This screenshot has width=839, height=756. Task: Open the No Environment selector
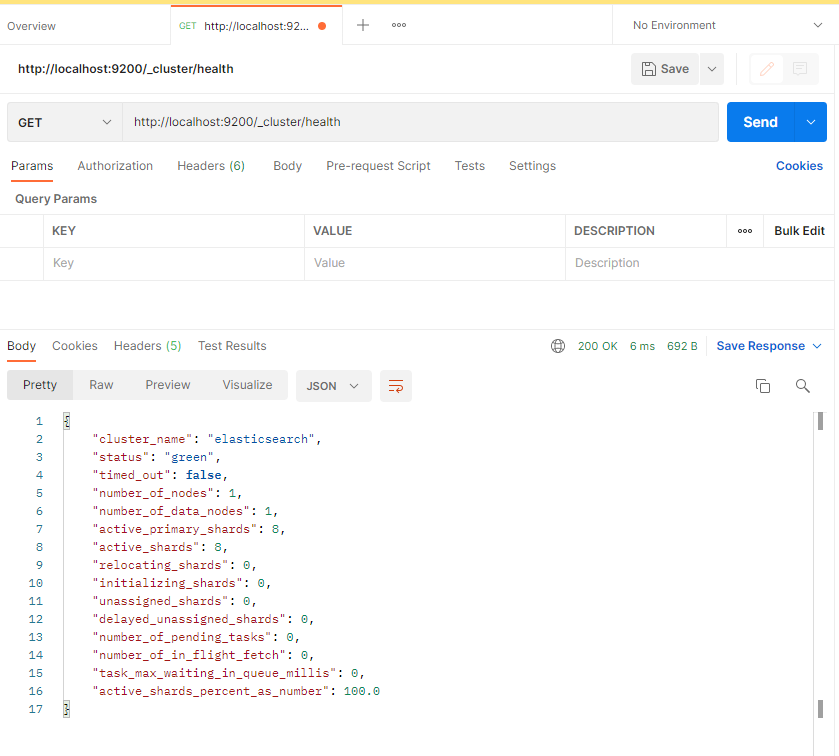click(726, 25)
